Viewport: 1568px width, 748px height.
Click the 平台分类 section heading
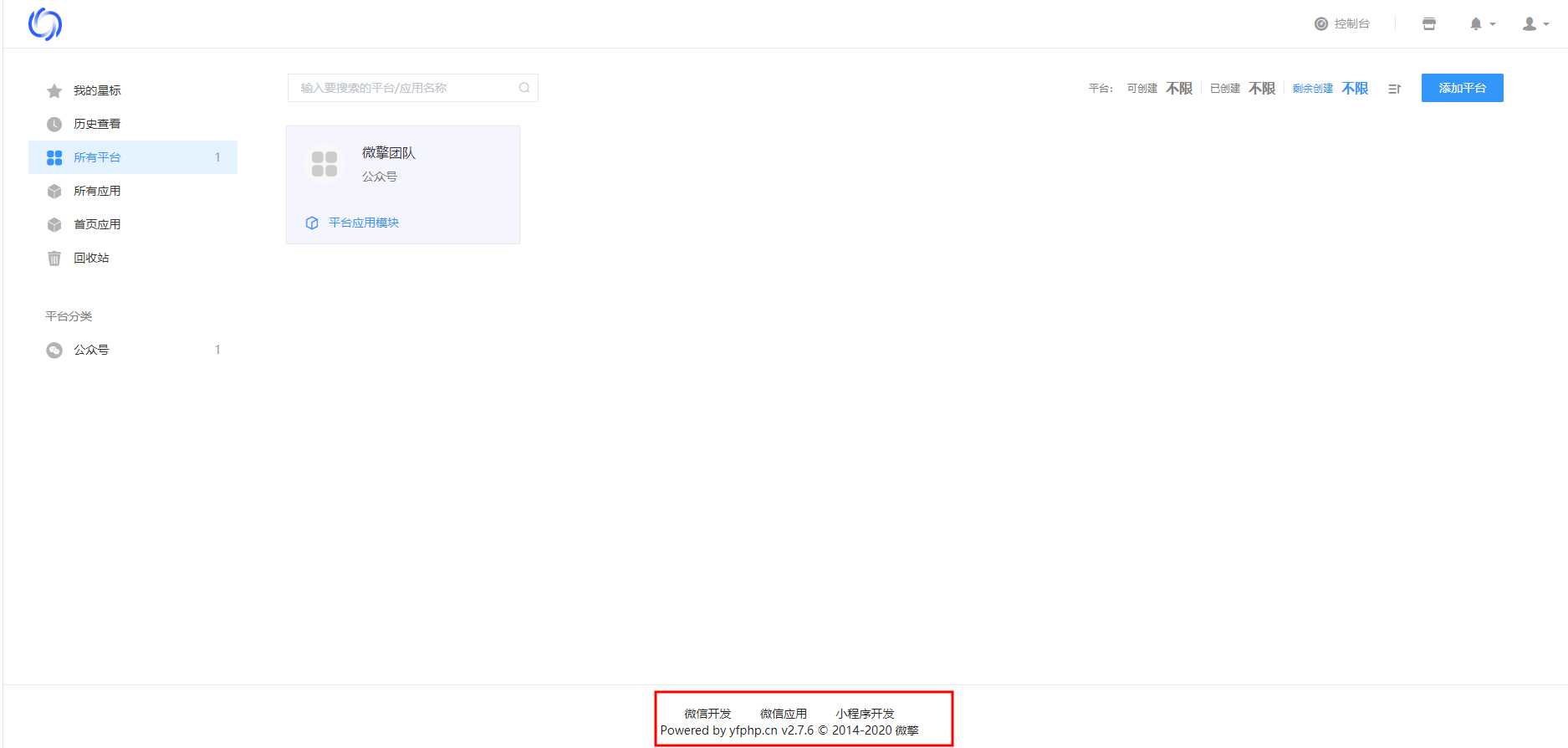click(x=69, y=316)
